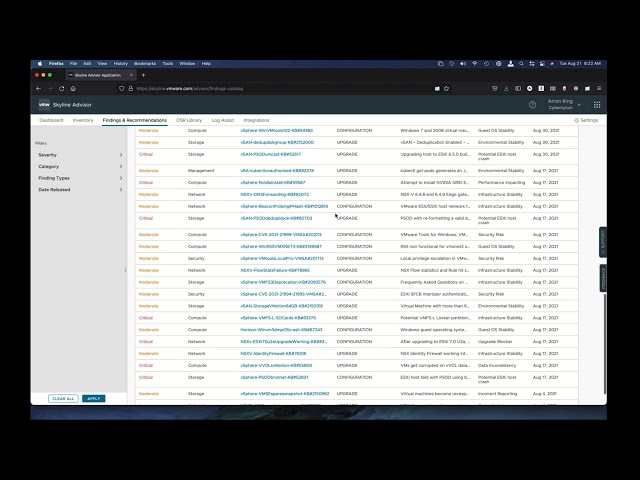Open finding NSXV-IdentityFirewall link

point(273,354)
